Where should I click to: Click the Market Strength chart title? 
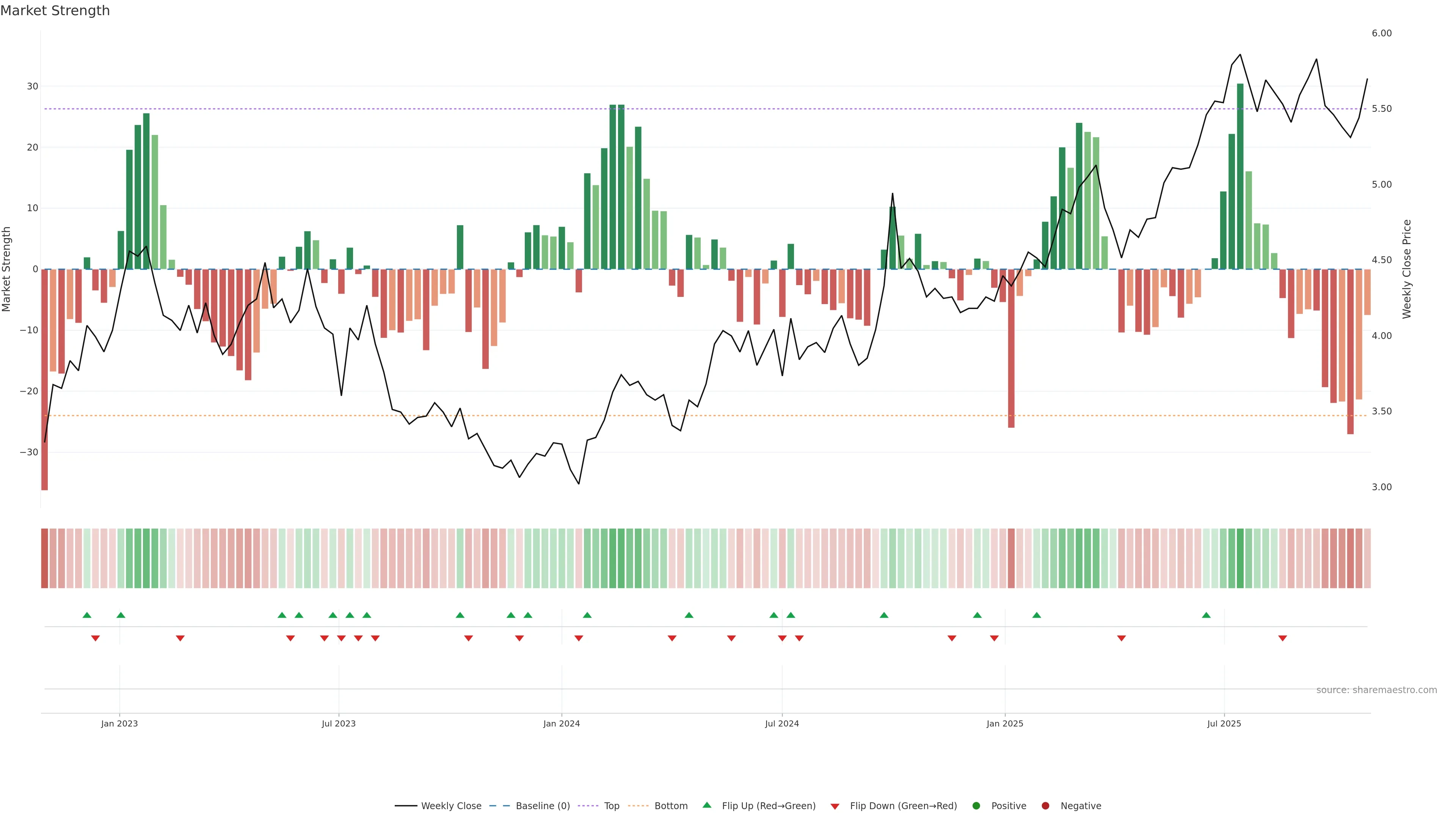tap(55, 11)
